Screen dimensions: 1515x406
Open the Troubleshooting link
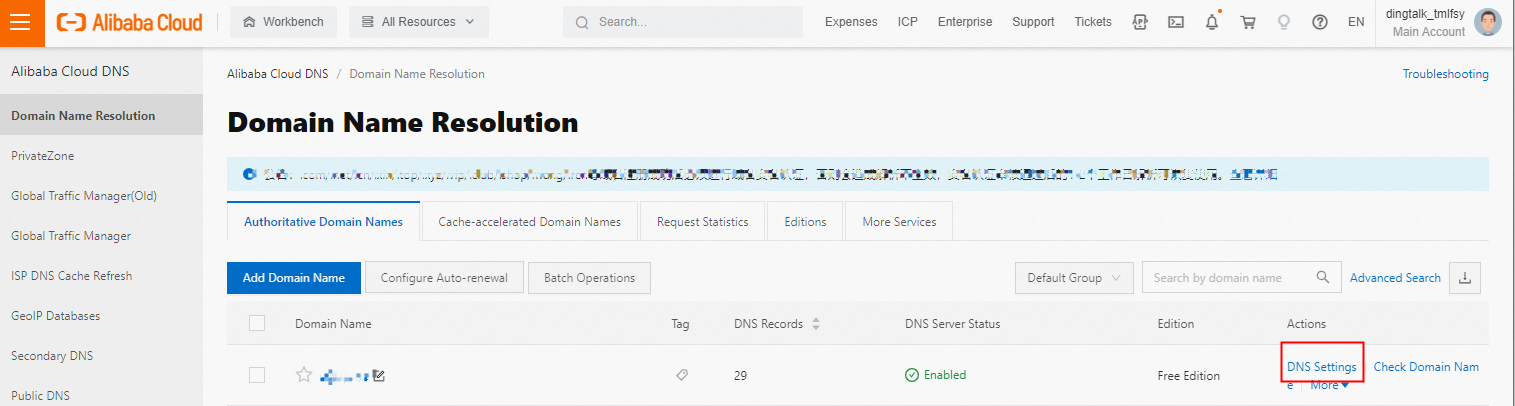click(1445, 74)
